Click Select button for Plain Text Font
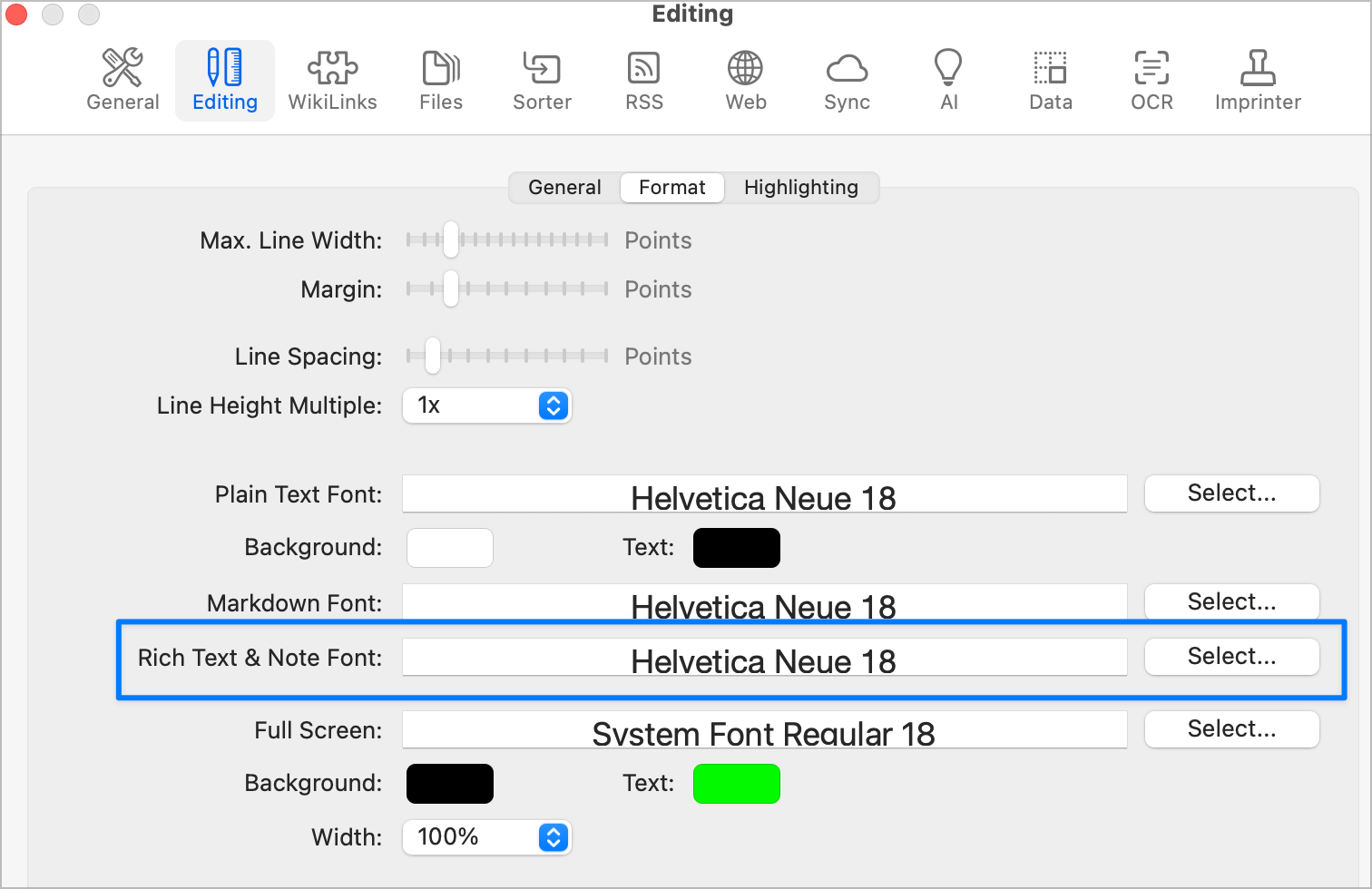Viewport: 1372px width, 889px height. point(1231,493)
